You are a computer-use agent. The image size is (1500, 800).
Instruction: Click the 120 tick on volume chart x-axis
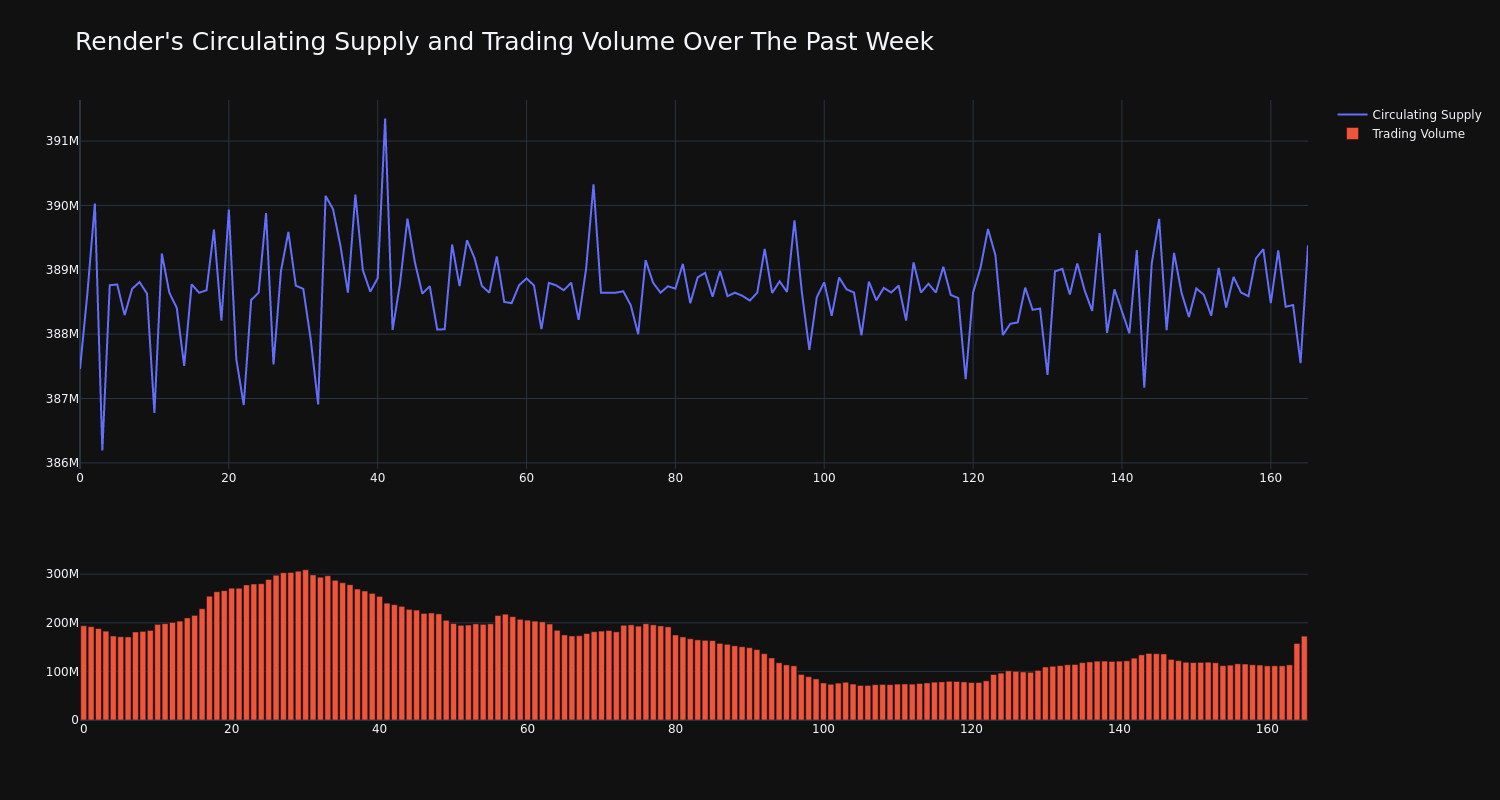pyautogui.click(x=971, y=729)
